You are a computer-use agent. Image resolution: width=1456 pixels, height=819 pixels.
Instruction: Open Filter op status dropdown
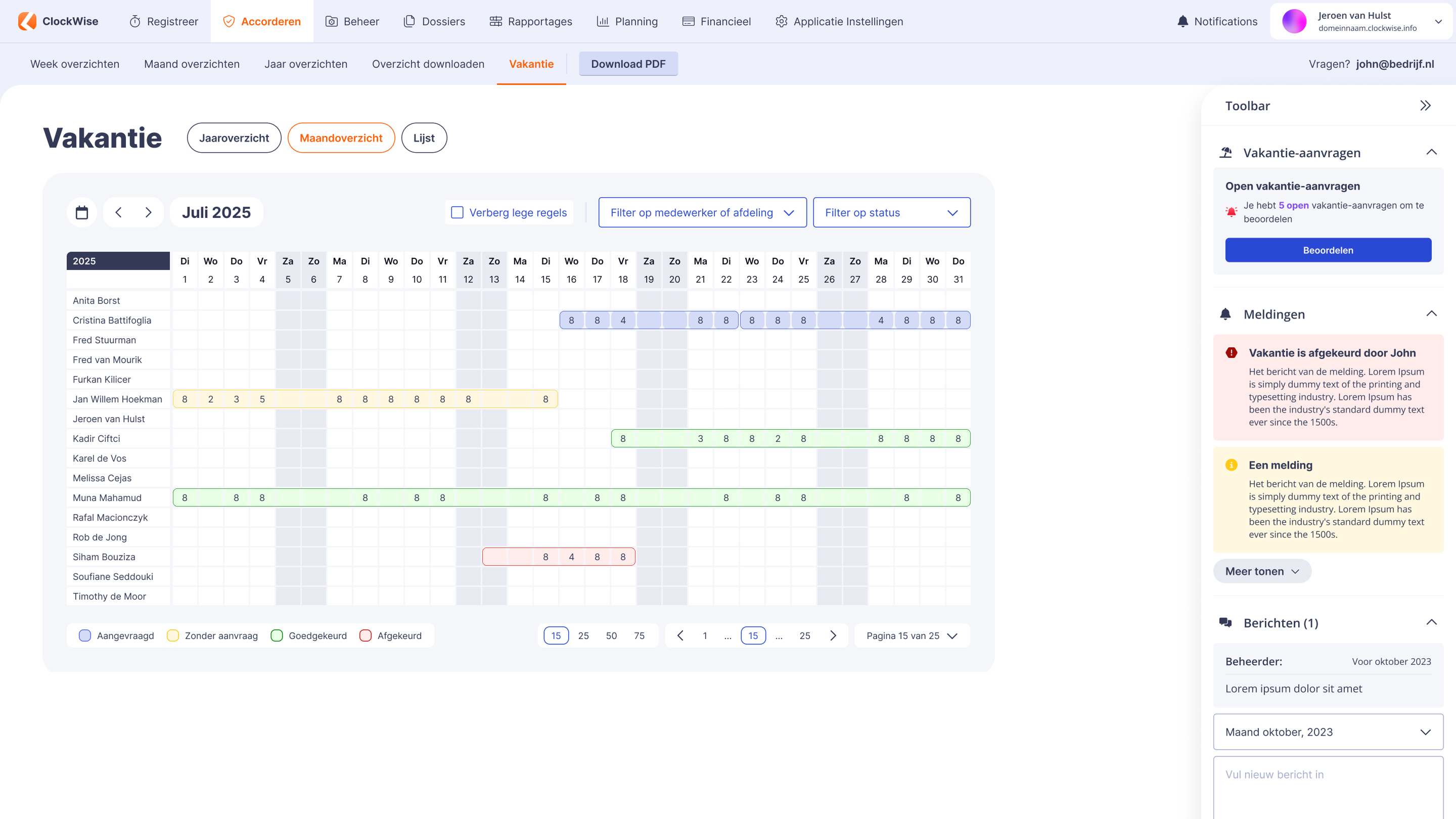[891, 212]
